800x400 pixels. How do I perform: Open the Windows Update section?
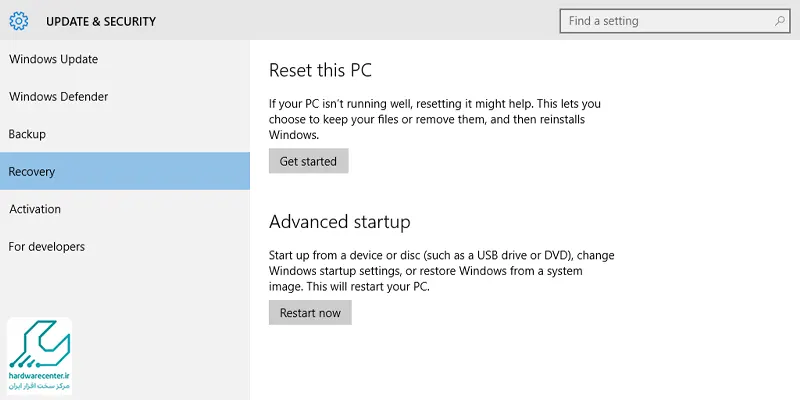tap(53, 59)
